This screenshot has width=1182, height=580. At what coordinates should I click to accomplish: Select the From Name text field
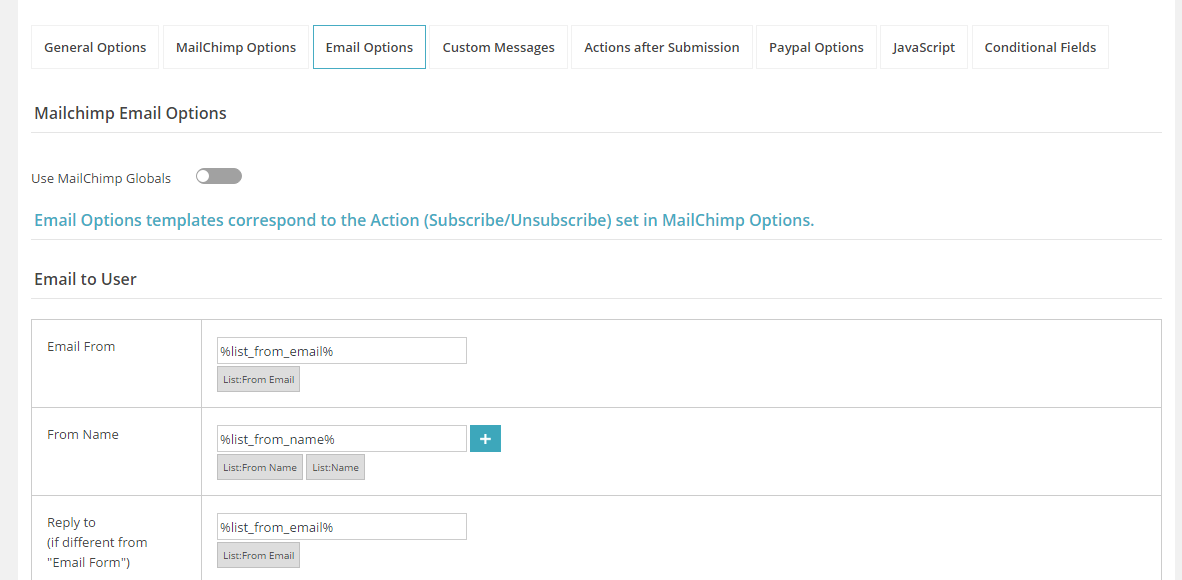click(341, 438)
